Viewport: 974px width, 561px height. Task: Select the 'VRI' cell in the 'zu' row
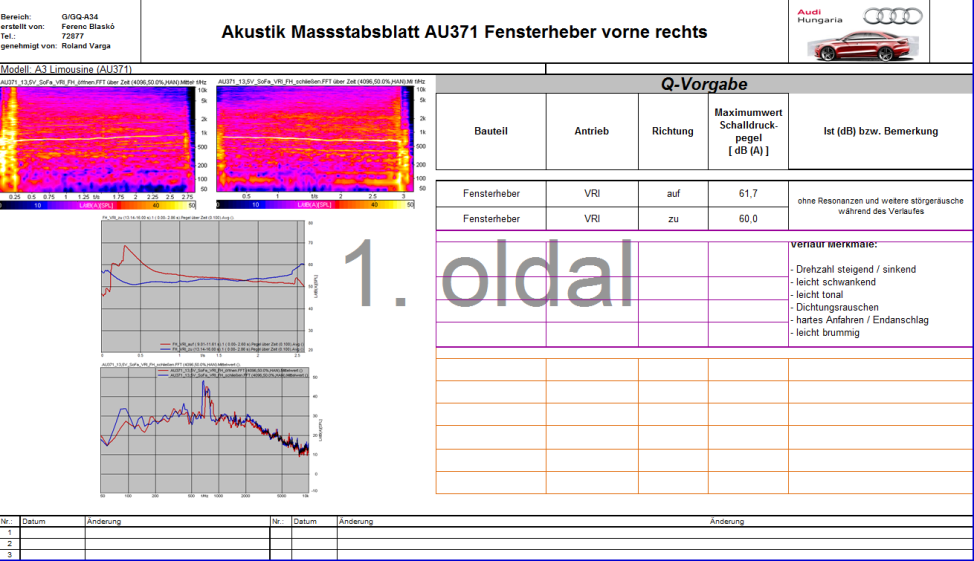[x=591, y=219]
